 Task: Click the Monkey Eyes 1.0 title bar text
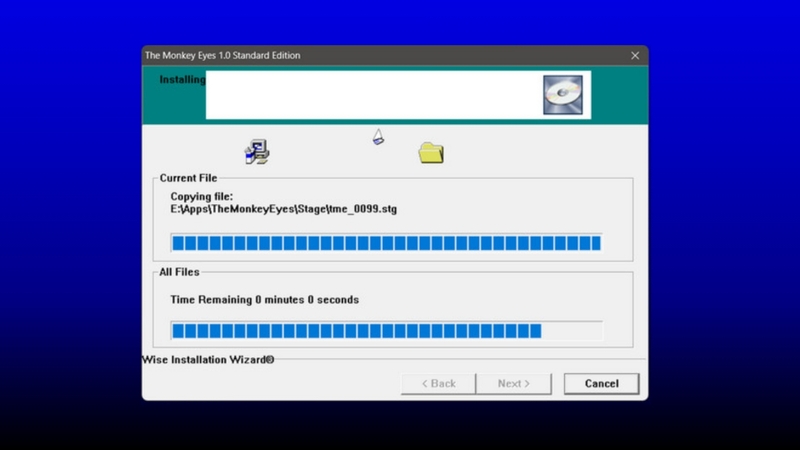(x=222, y=56)
